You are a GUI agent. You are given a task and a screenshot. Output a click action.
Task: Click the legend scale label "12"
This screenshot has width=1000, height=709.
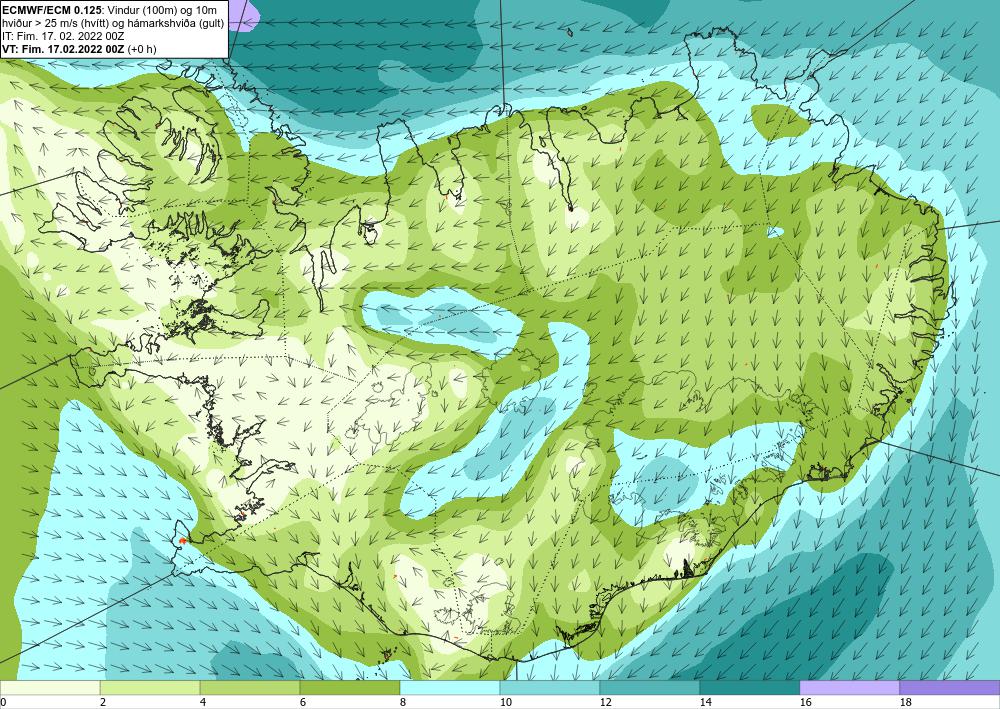coord(606,703)
